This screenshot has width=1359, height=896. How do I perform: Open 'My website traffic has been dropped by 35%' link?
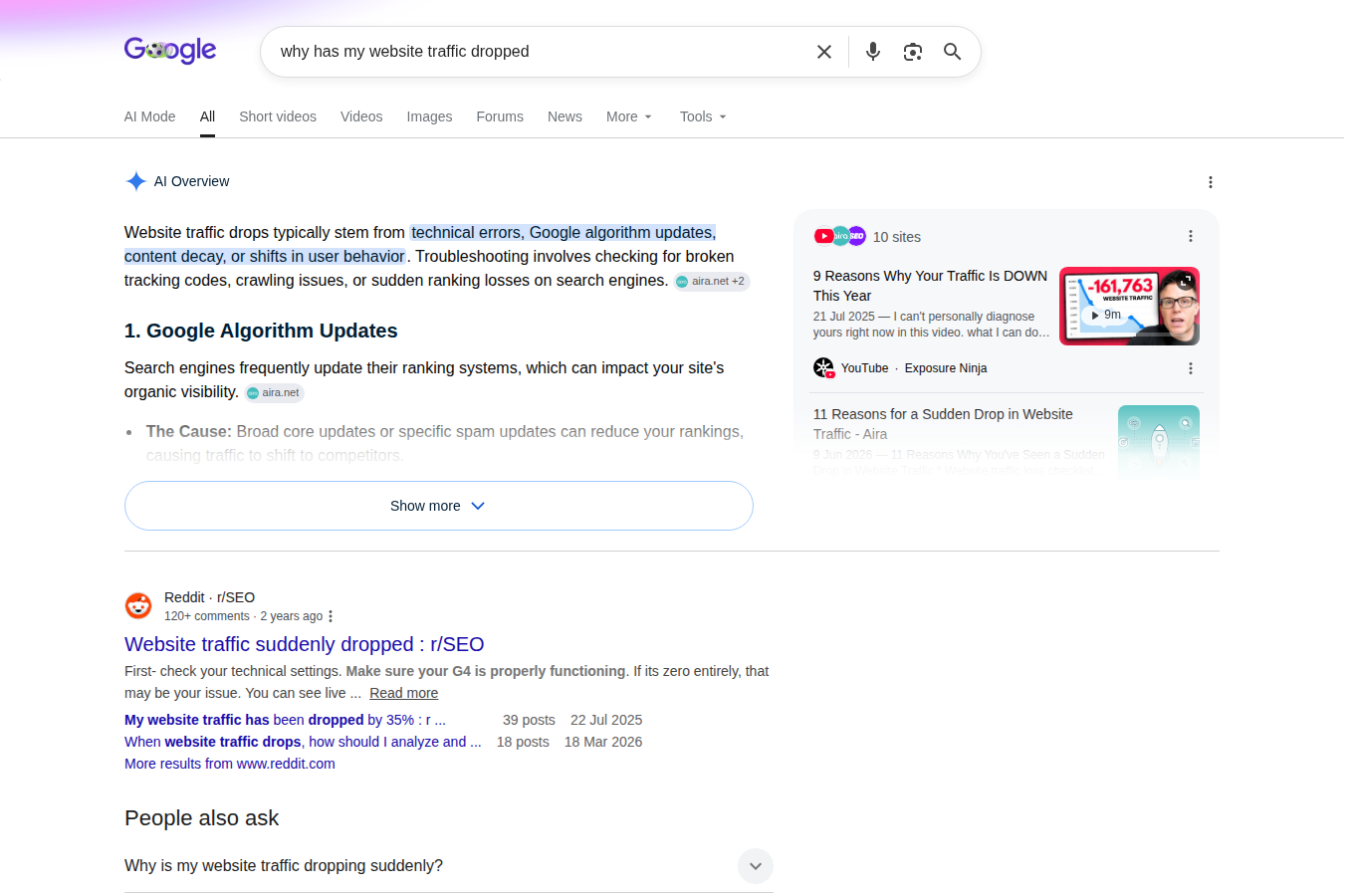pos(285,720)
